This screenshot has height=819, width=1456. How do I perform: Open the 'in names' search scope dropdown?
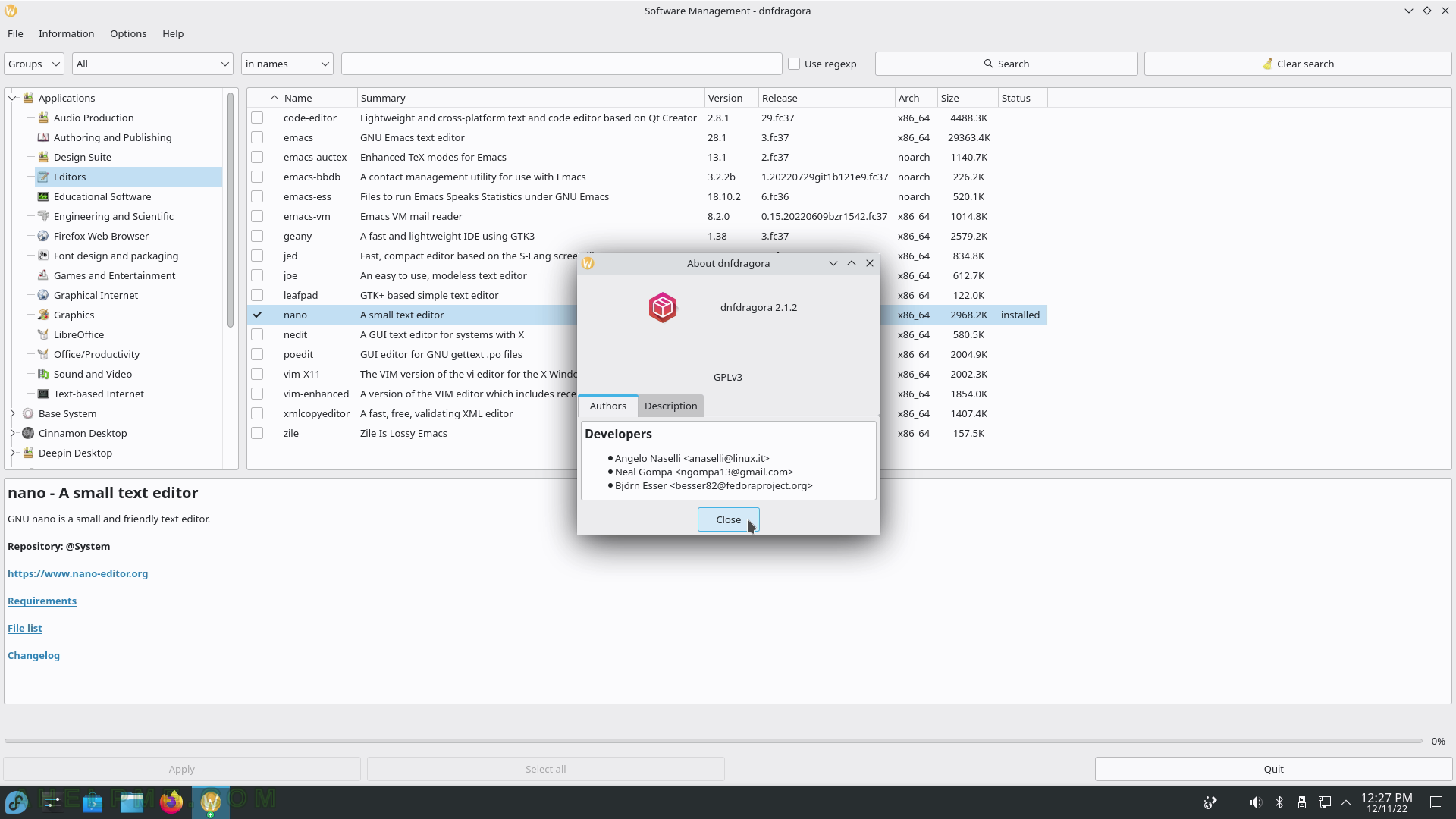[287, 64]
